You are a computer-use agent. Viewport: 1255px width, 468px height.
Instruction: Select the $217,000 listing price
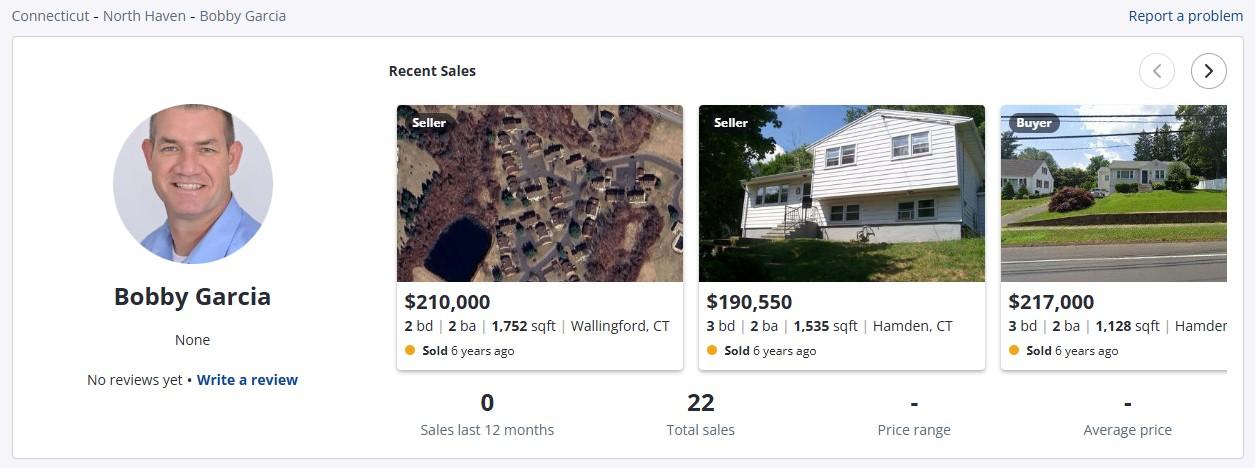[1051, 302]
